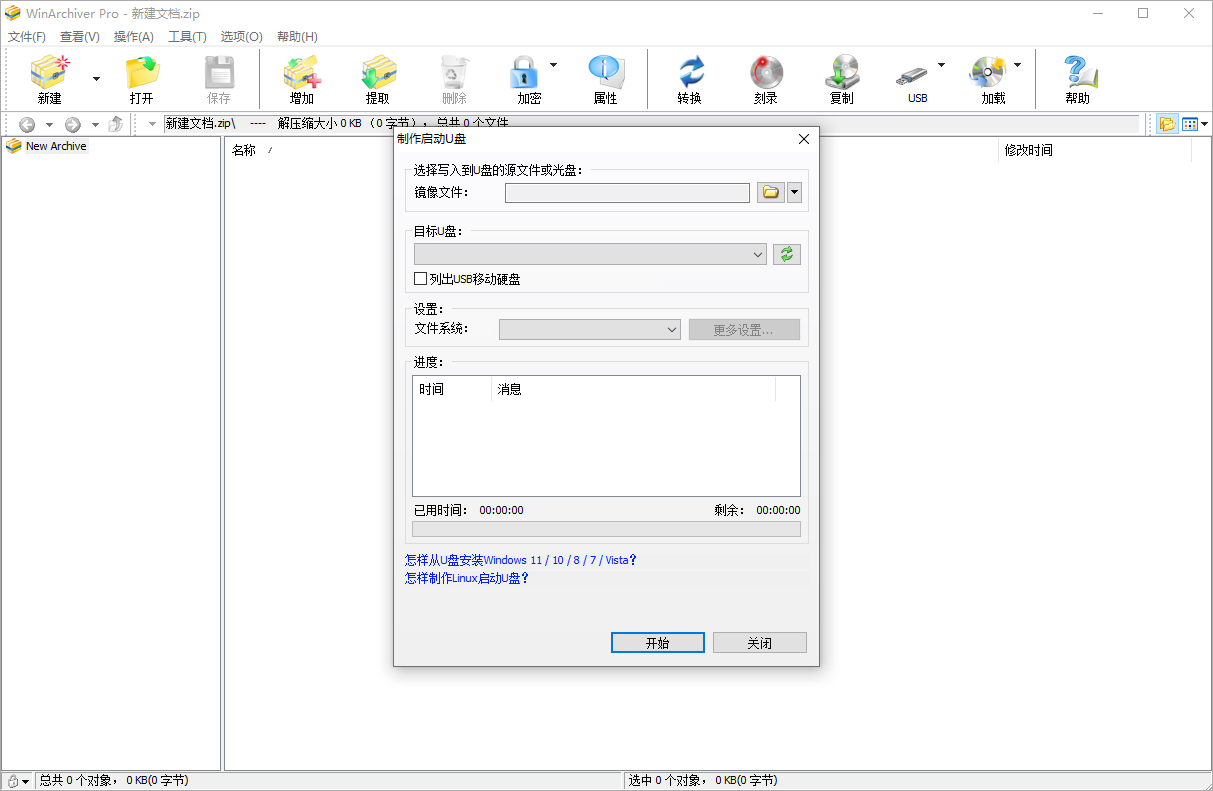
Task: Open the 工具 menu
Action: coord(186,36)
